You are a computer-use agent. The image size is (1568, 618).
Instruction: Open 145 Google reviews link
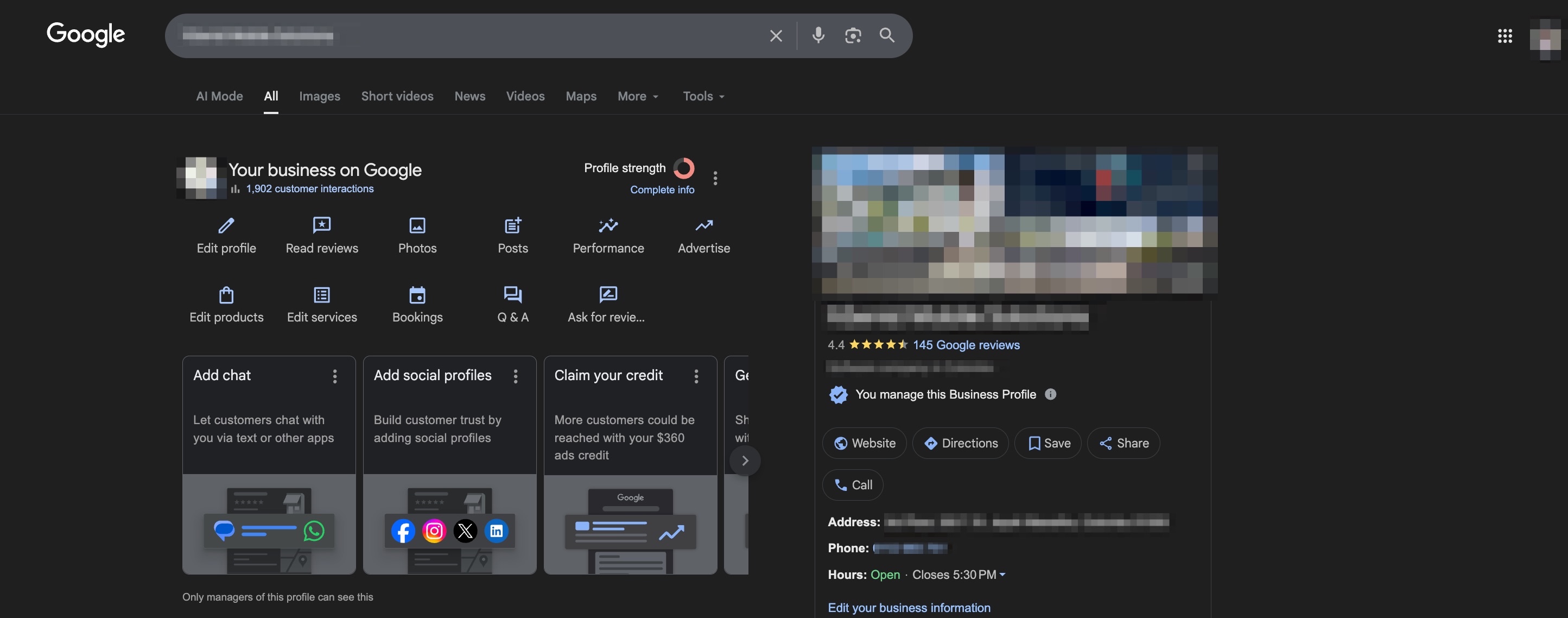click(x=966, y=345)
